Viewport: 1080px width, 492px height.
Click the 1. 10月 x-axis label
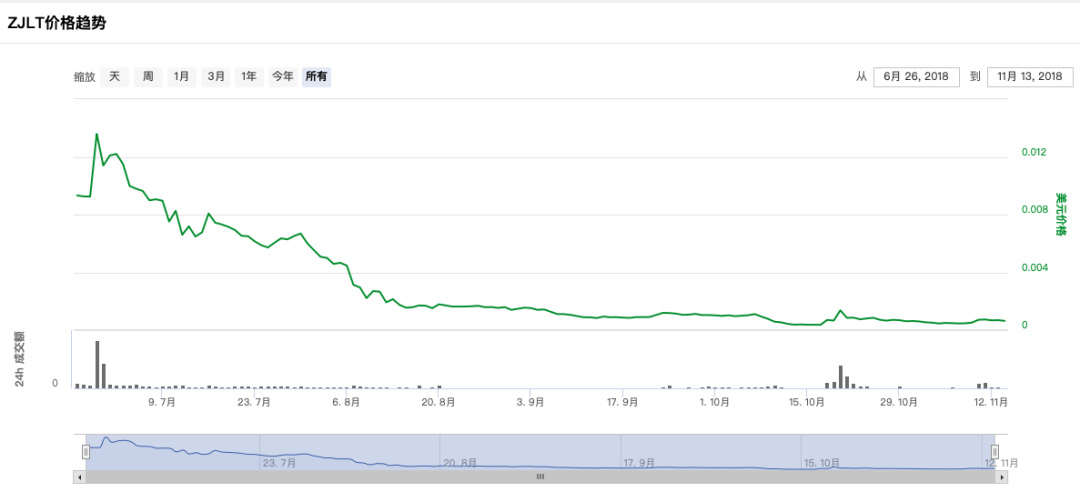(714, 401)
